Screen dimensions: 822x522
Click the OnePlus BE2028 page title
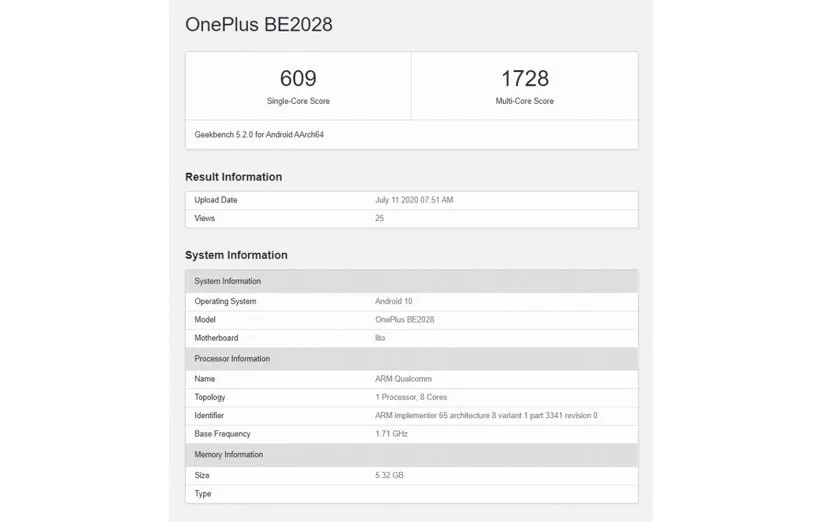pos(258,25)
